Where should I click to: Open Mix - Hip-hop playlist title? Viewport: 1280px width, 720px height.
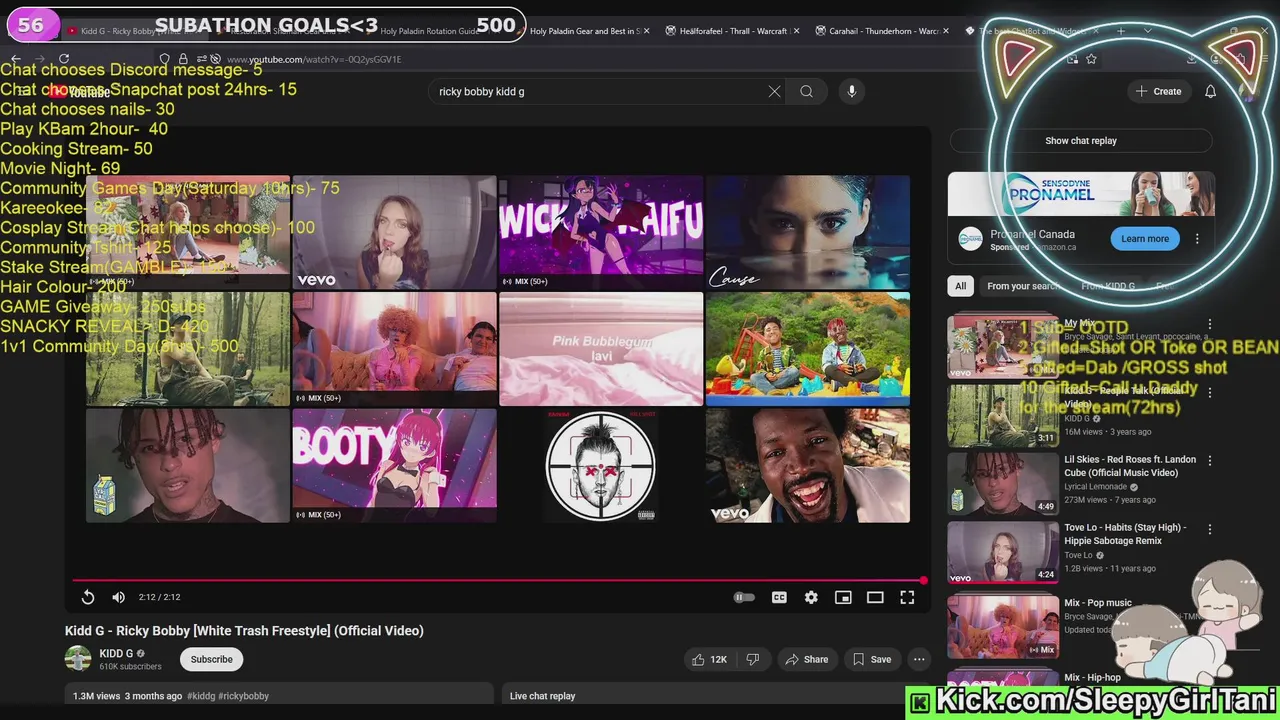pos(1093,678)
